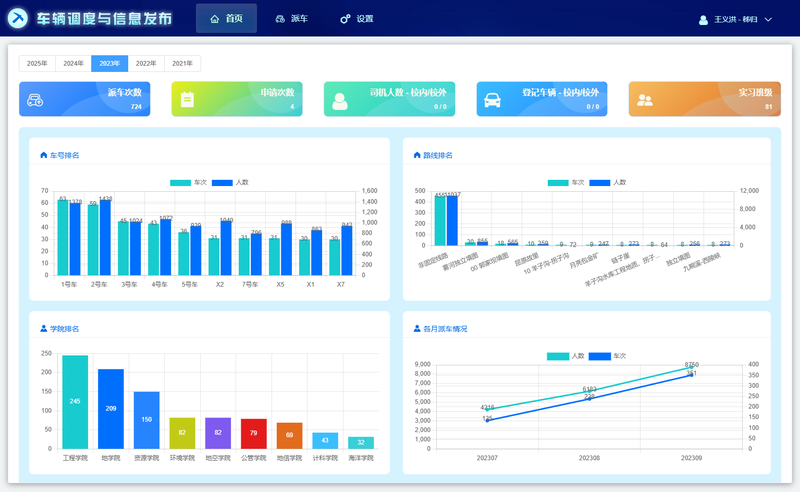Open the 司机人数 - 校内/校外 card
Viewport: 800px width, 492px height.
point(389,99)
